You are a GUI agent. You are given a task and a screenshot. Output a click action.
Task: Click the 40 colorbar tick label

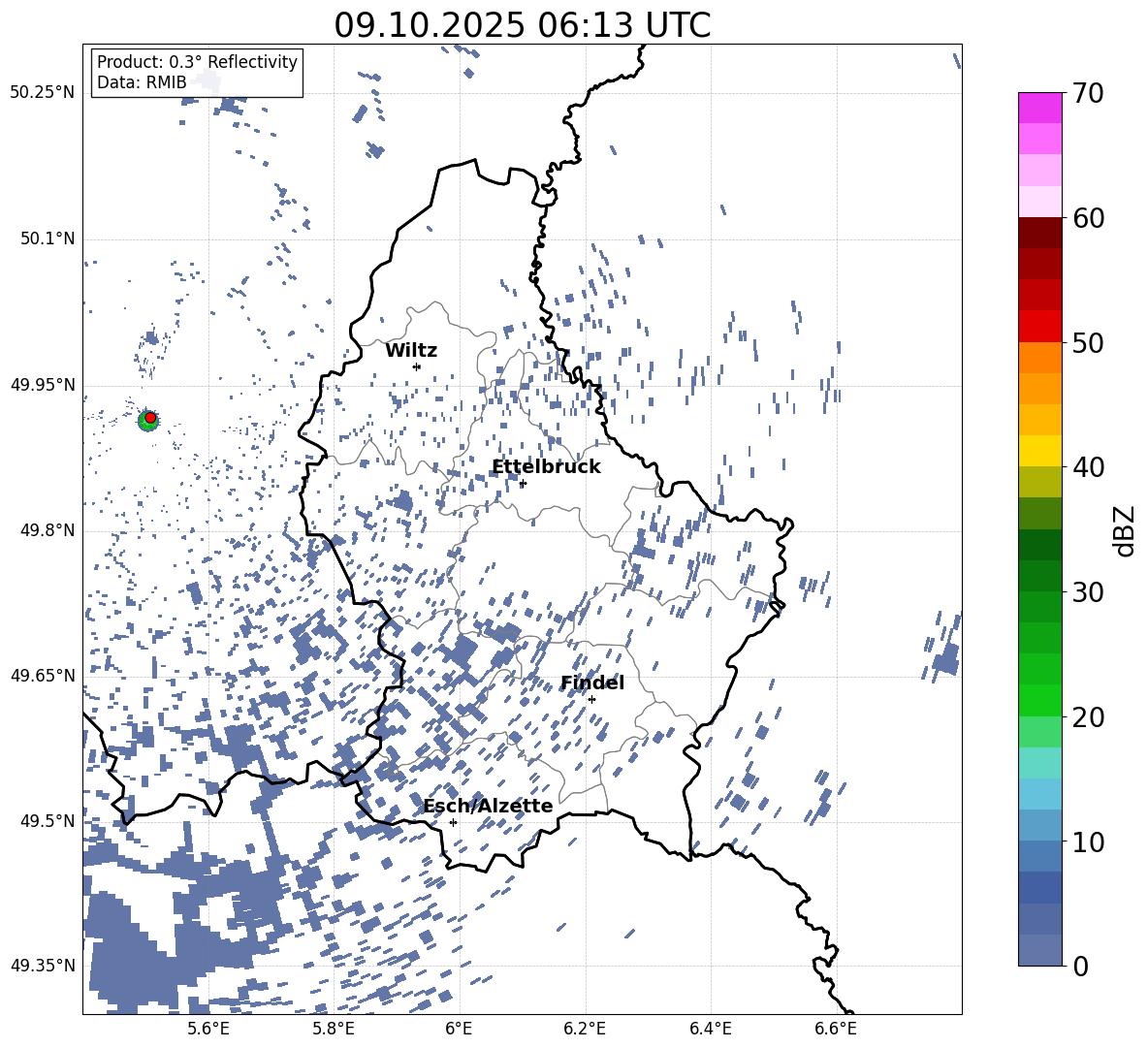1088,467
